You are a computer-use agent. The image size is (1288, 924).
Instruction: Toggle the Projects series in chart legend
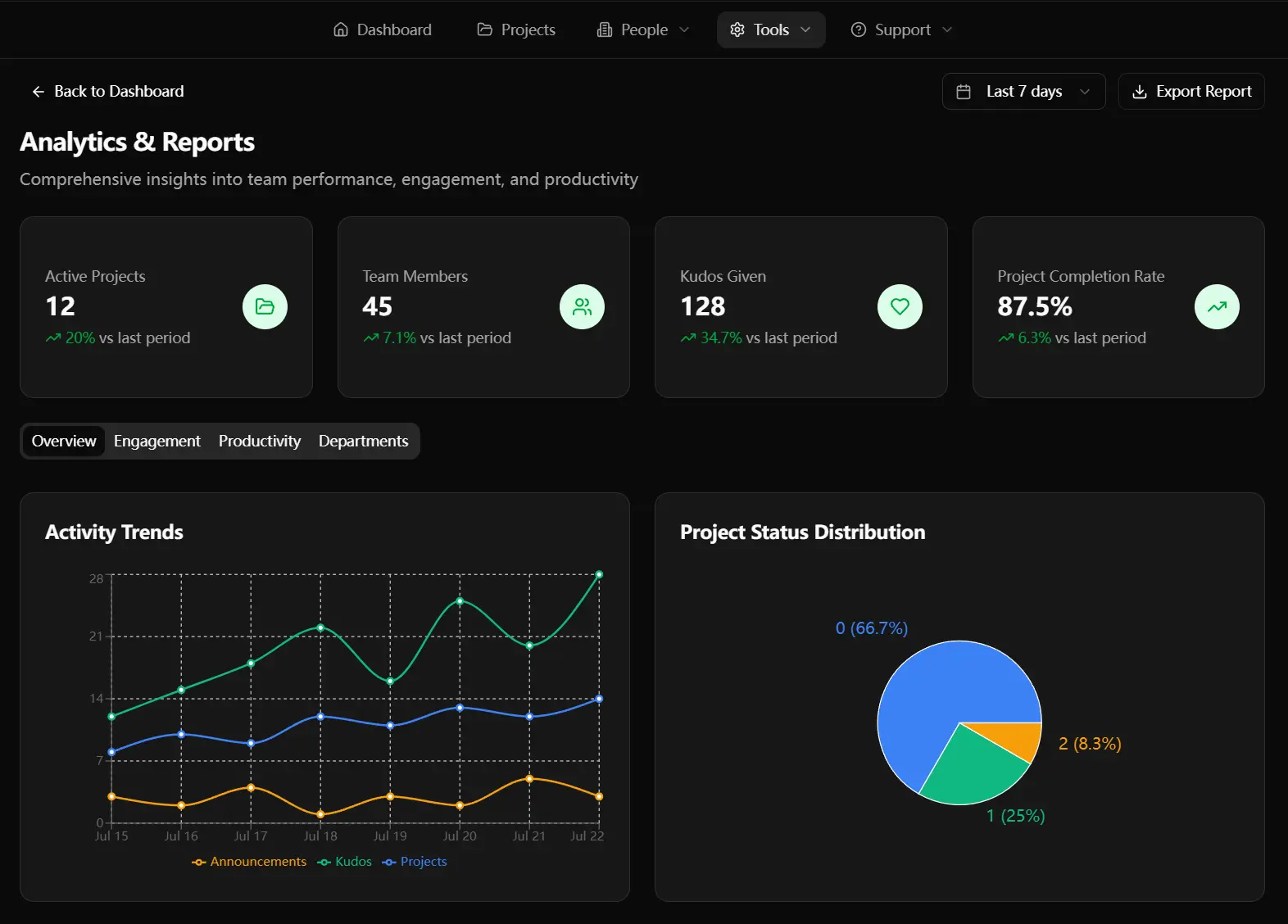point(415,862)
